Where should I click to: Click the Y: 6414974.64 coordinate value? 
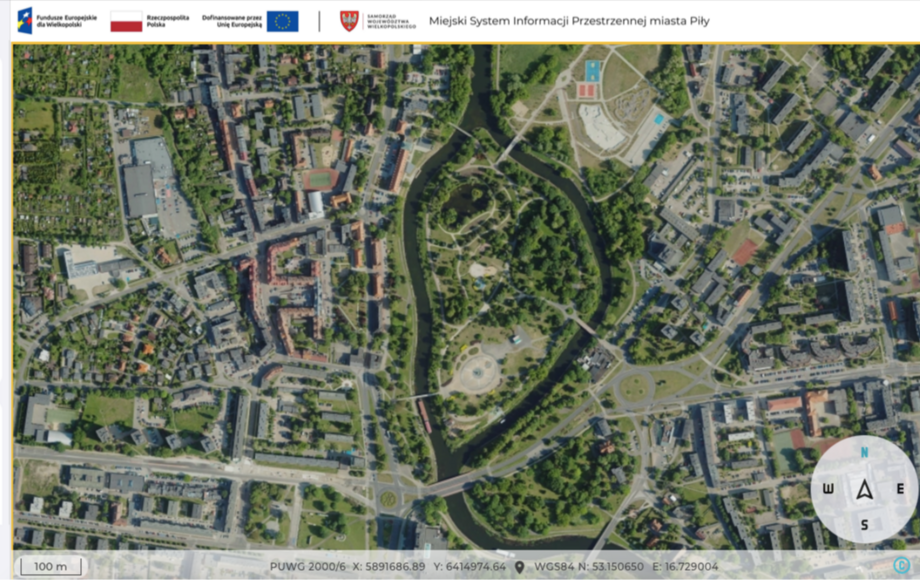(469, 567)
